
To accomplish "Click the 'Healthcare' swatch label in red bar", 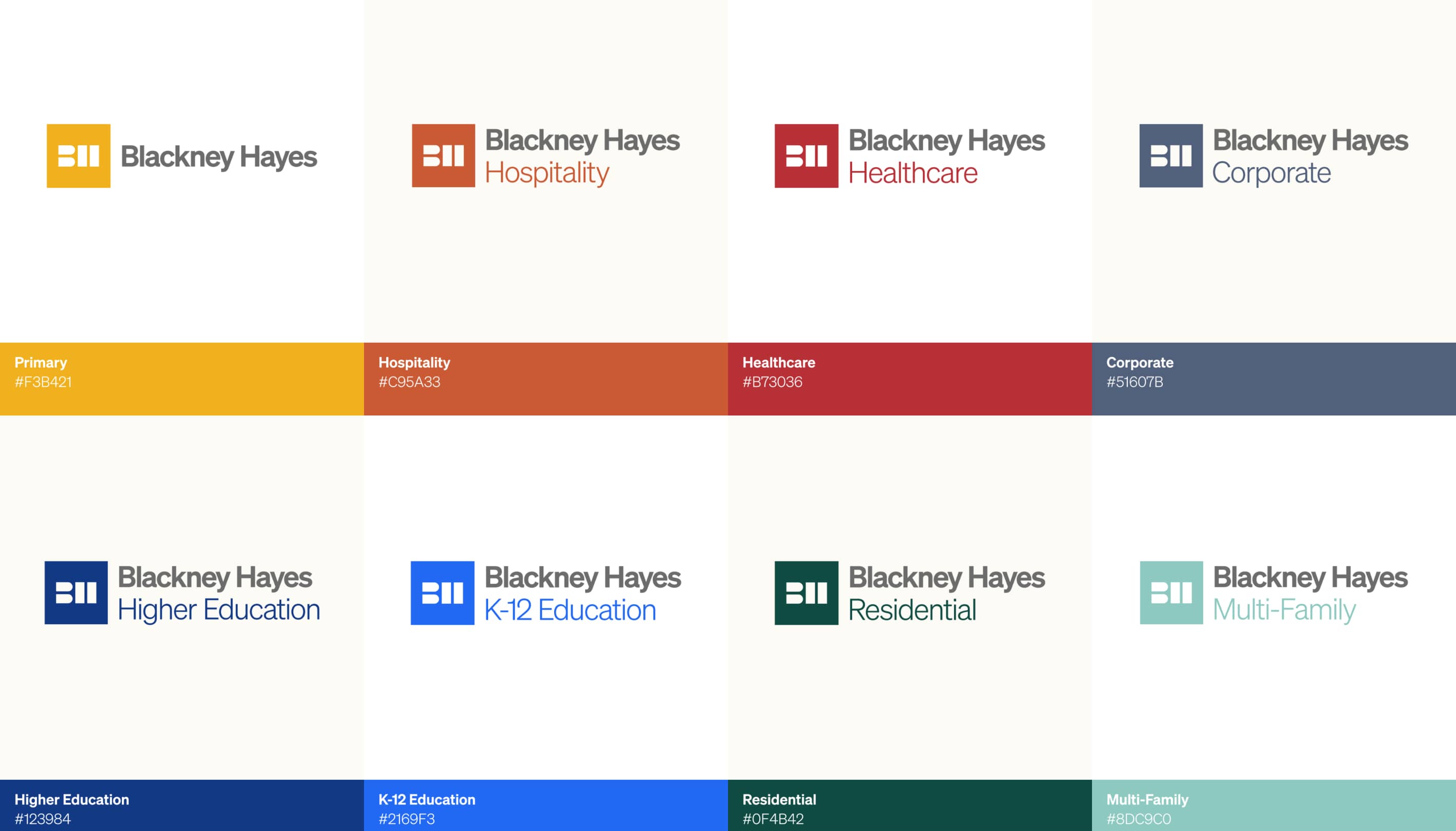I will pos(779,363).
